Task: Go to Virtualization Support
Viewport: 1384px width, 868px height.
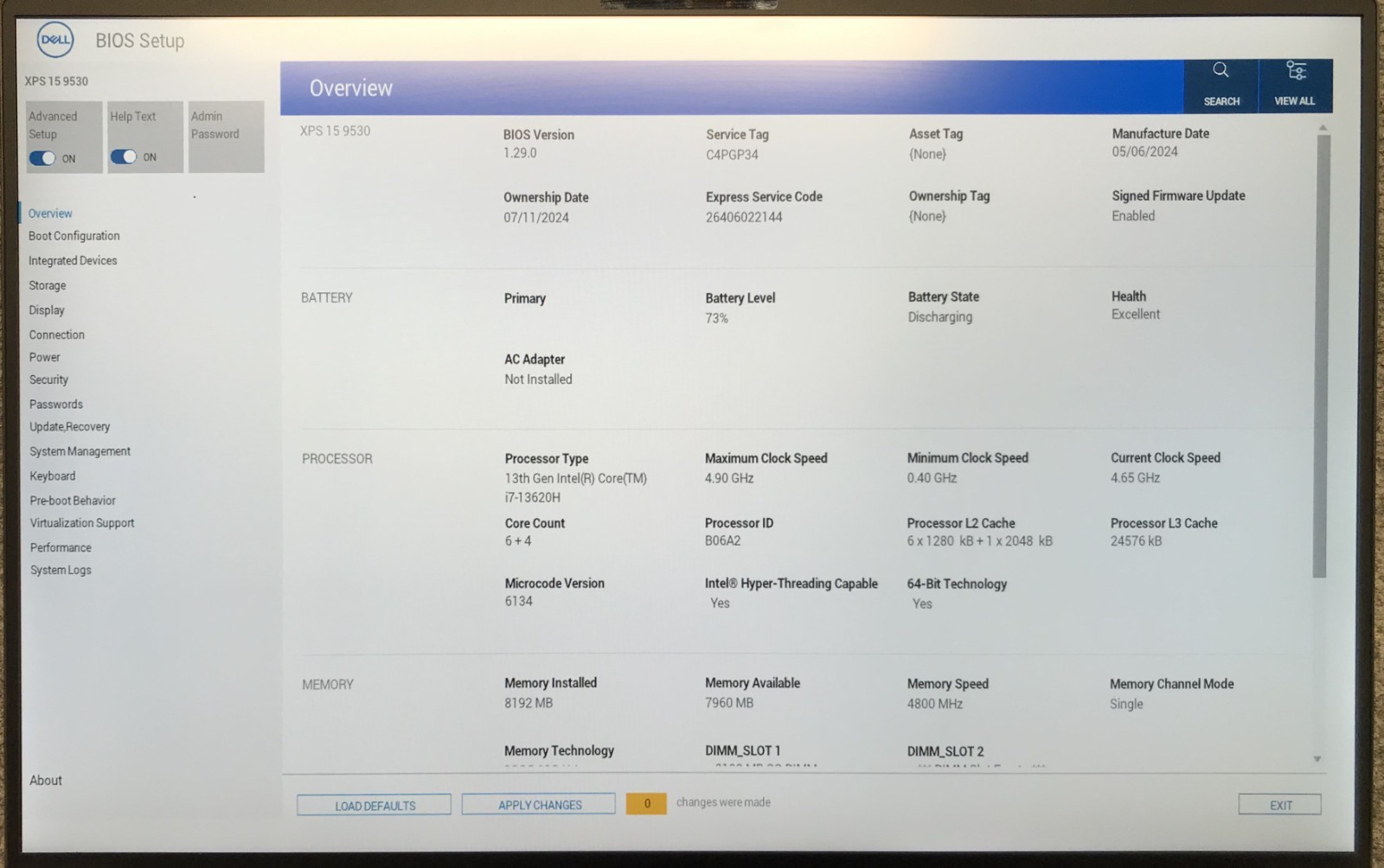Action: (82, 523)
